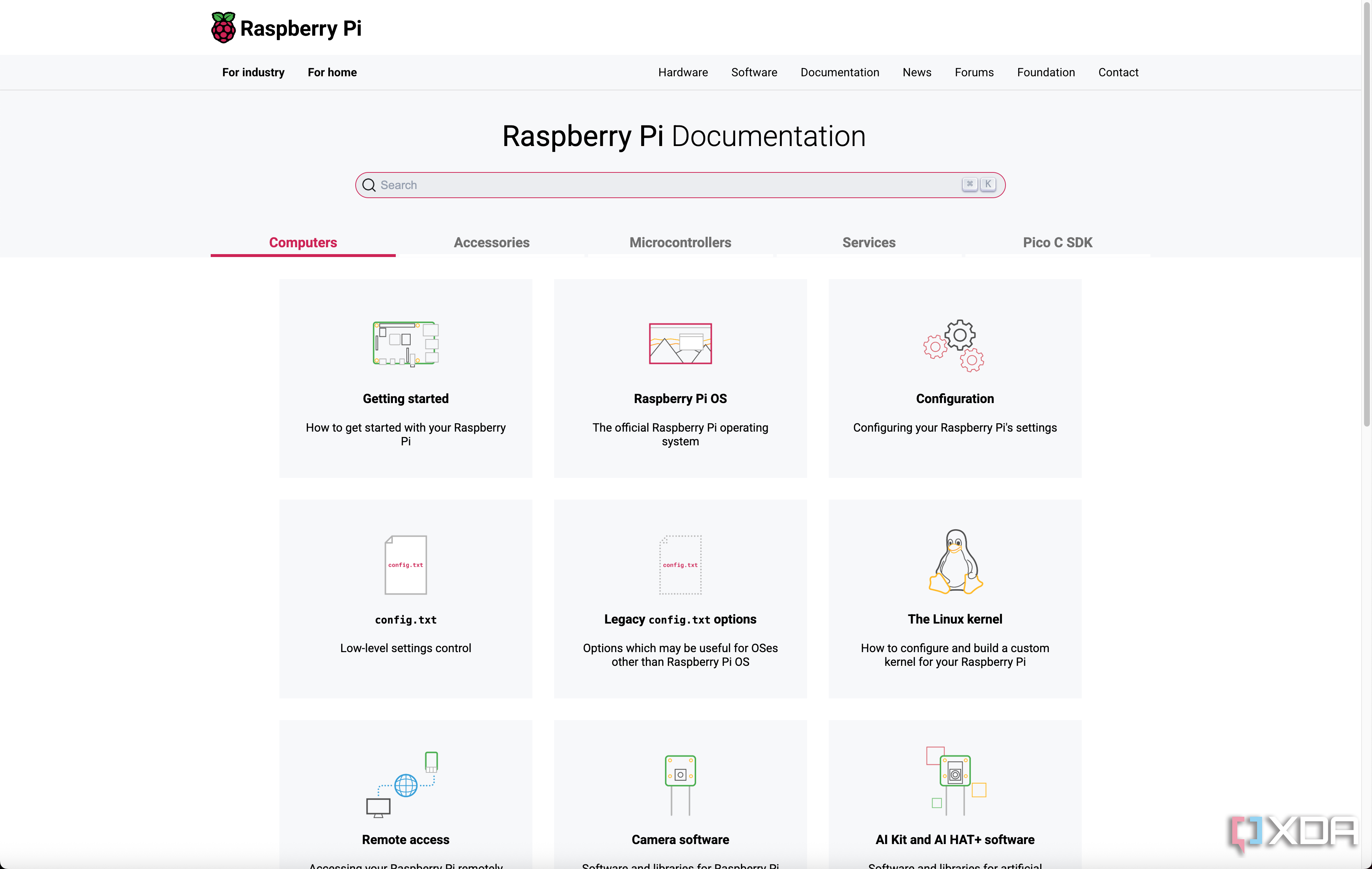Switch to the Accessories tab
This screenshot has height=869, width=1372.
click(x=491, y=243)
